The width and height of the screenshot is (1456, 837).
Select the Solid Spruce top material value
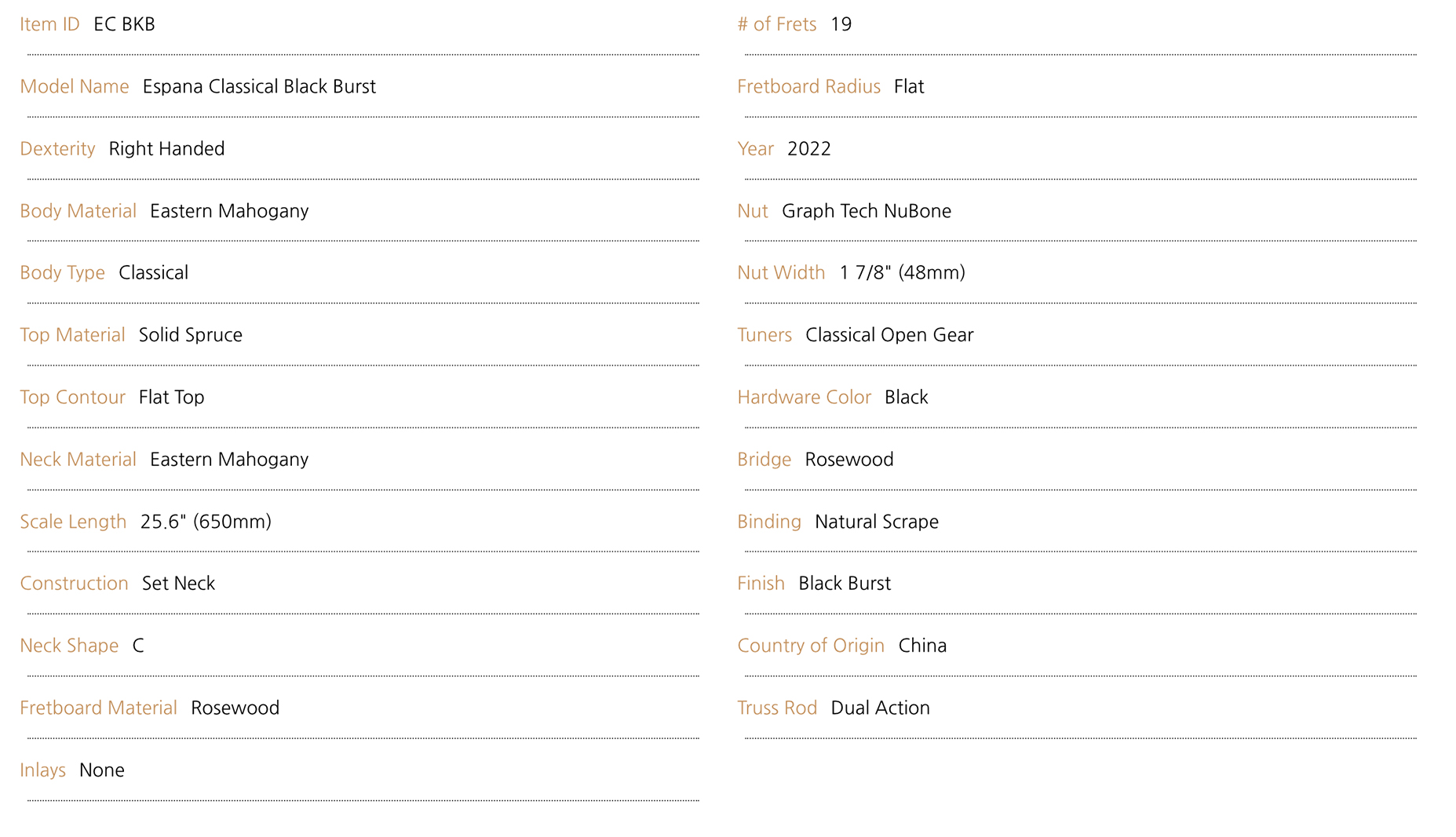point(191,335)
